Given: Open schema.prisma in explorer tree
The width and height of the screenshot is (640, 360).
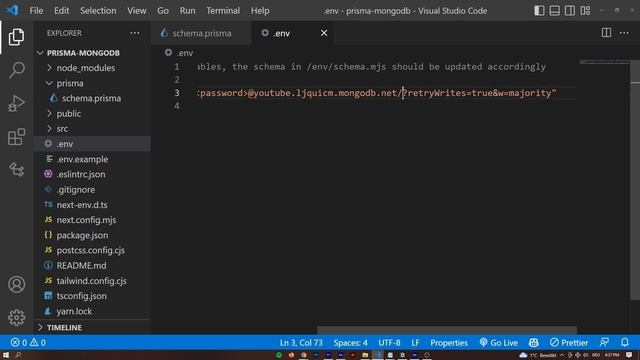Looking at the screenshot, I should (x=91, y=98).
